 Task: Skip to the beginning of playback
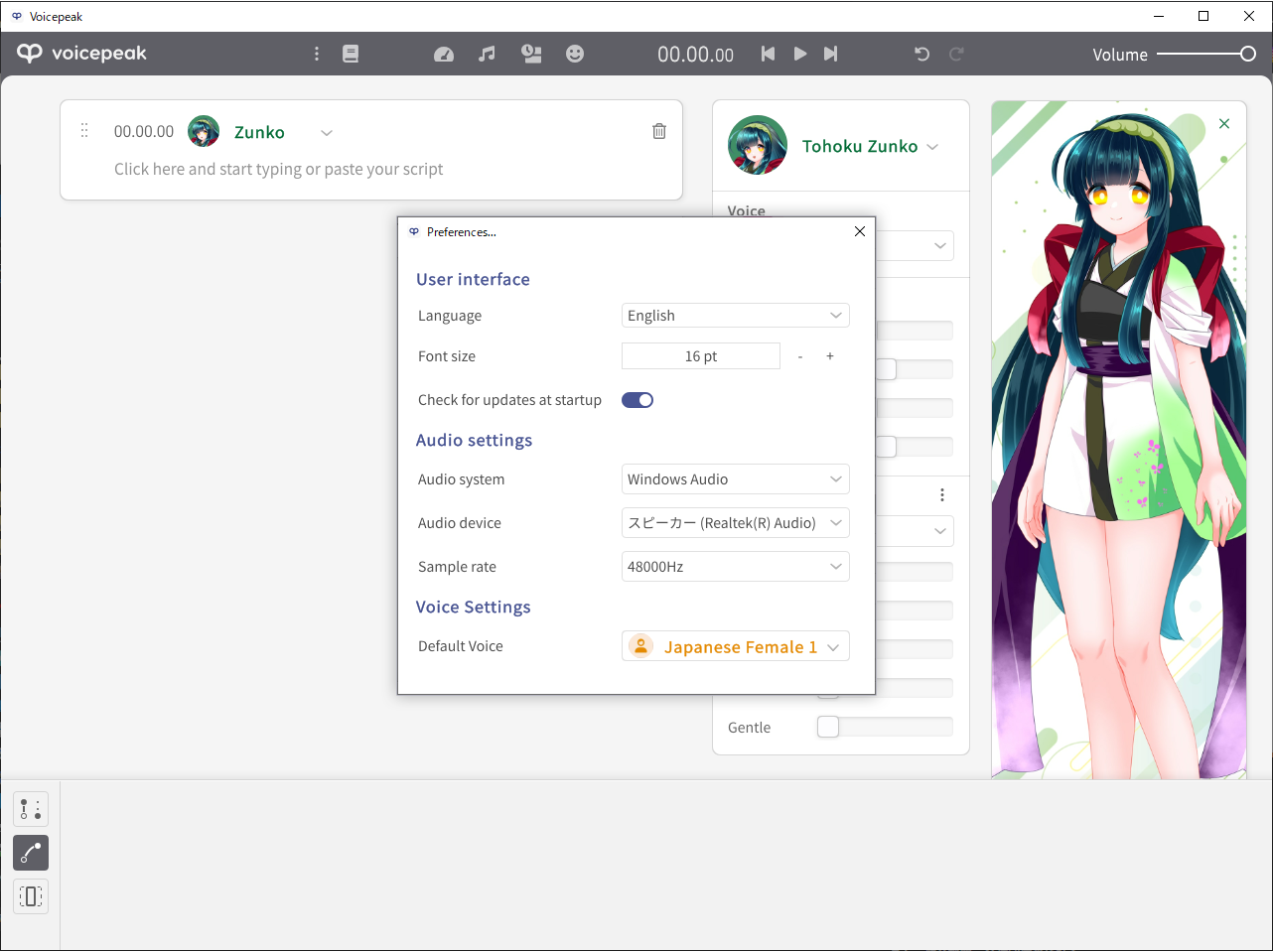point(768,54)
